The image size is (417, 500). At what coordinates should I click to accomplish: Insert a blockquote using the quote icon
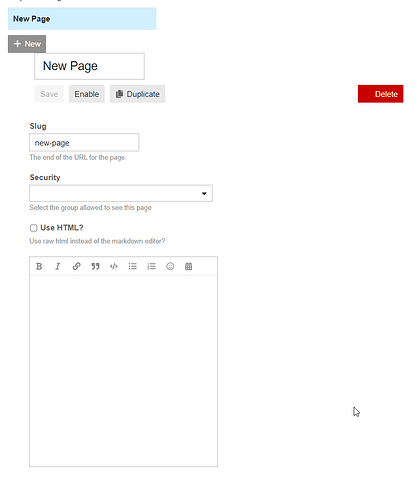(95, 266)
